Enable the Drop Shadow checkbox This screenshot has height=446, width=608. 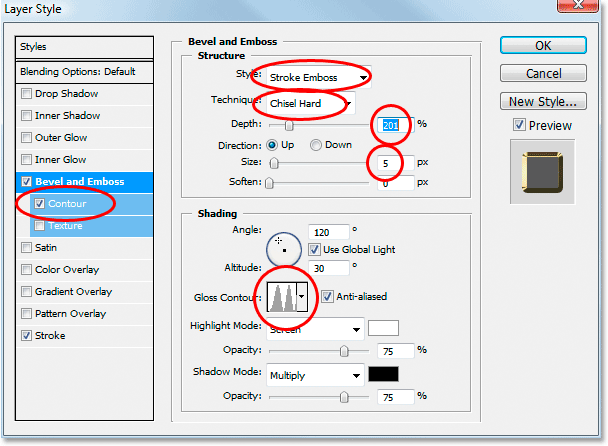point(27,95)
